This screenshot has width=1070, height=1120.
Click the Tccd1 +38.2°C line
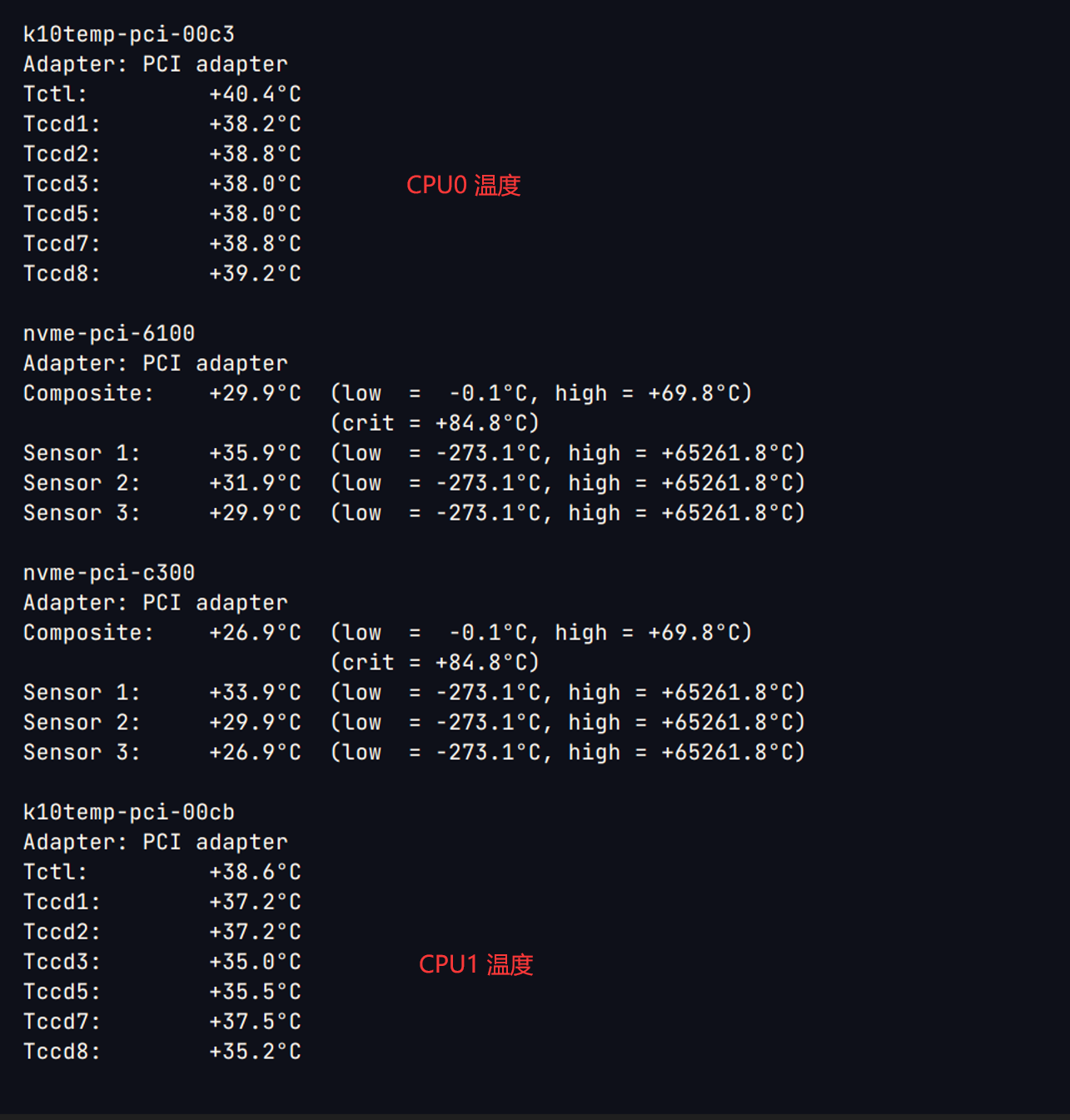[x=162, y=124]
